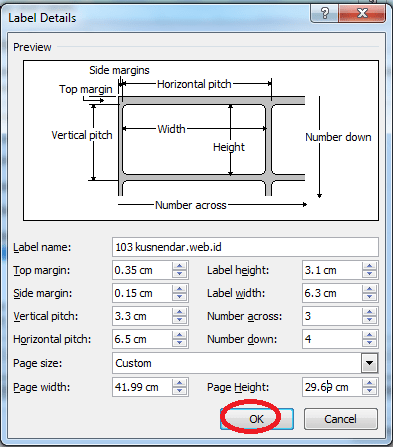Click the 'Number down' preview diagram text
Screen dimensions: 393x447
coord(338,137)
